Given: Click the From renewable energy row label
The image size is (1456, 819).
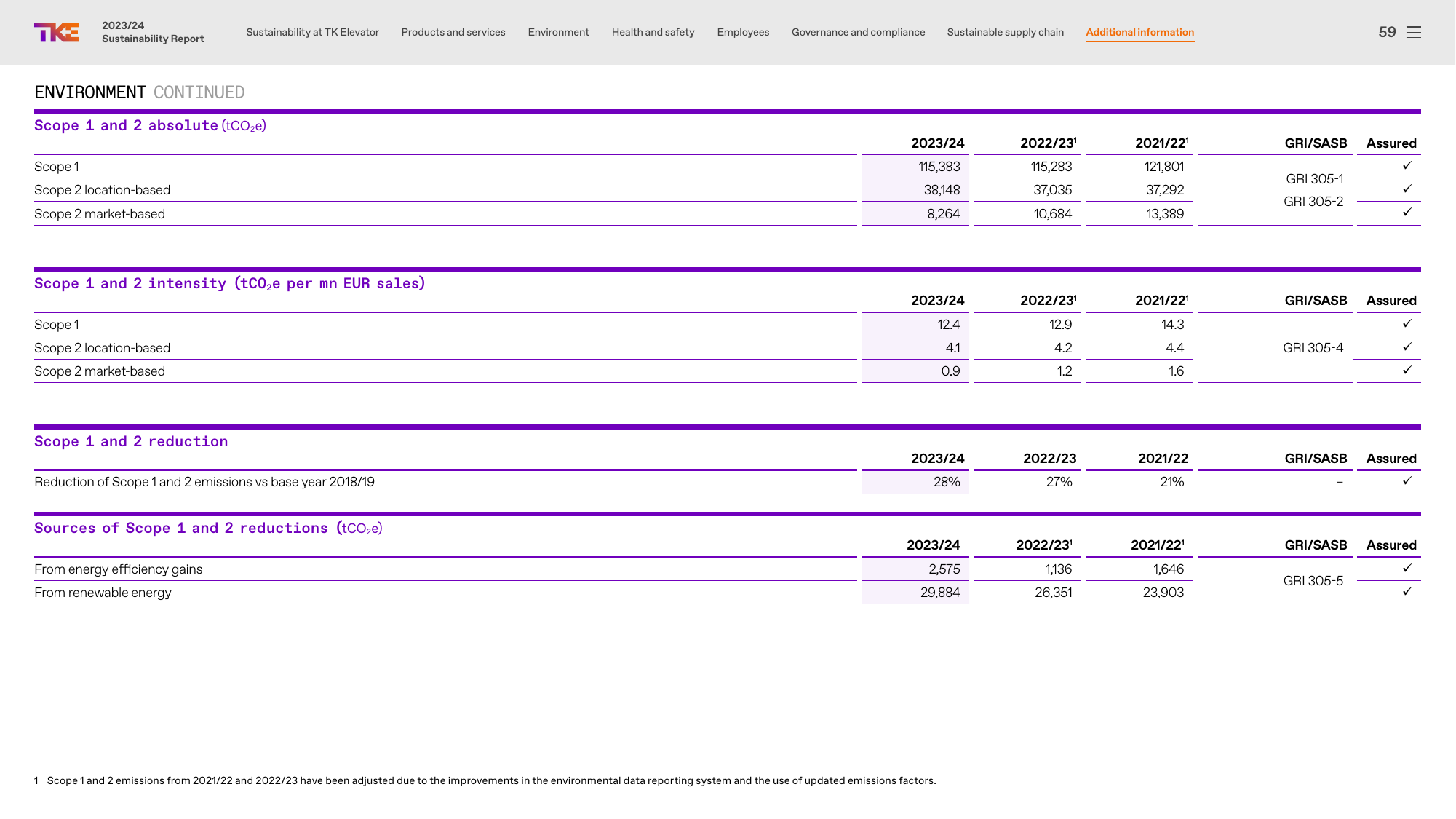Looking at the screenshot, I should 103,593.
